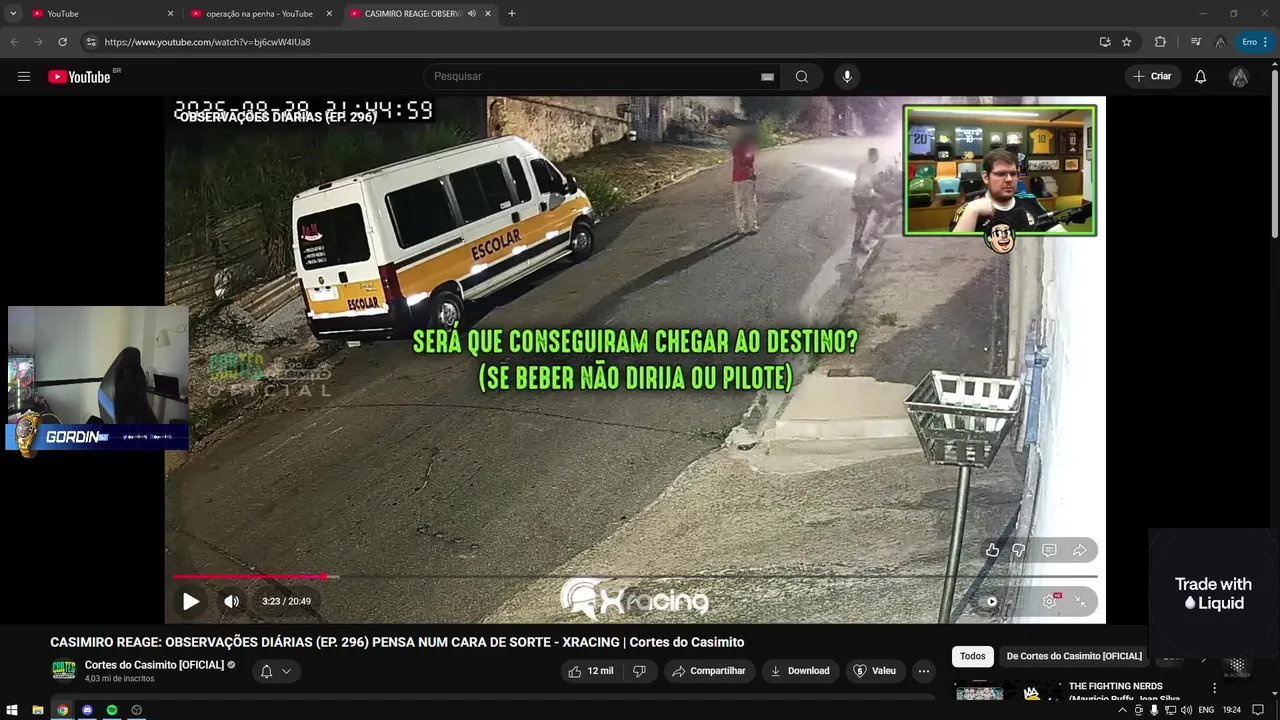Open the YouTube hamburger guide menu
The height and width of the screenshot is (720, 1280).
(24, 77)
